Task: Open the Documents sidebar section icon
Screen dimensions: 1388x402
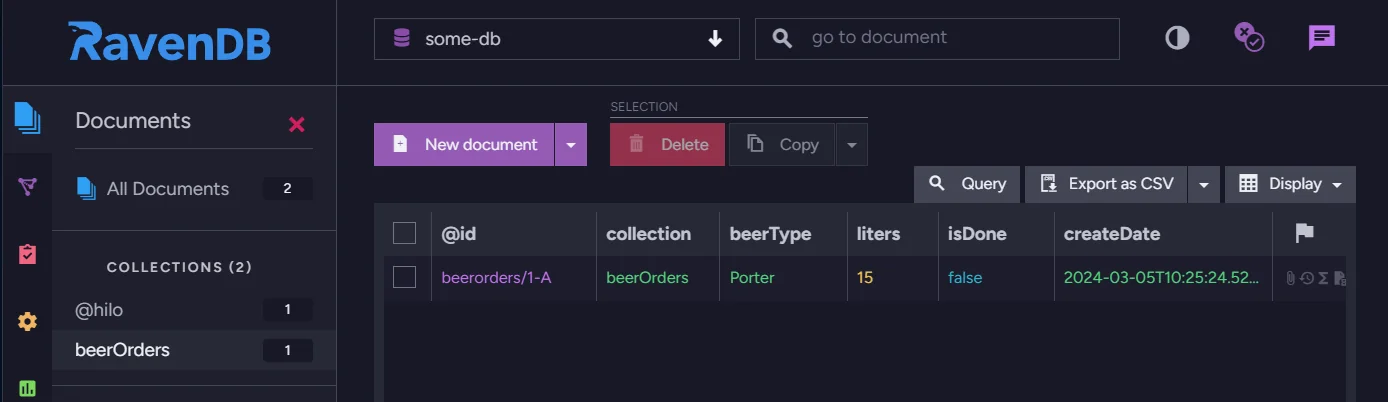Action: pyautogui.click(x=27, y=119)
